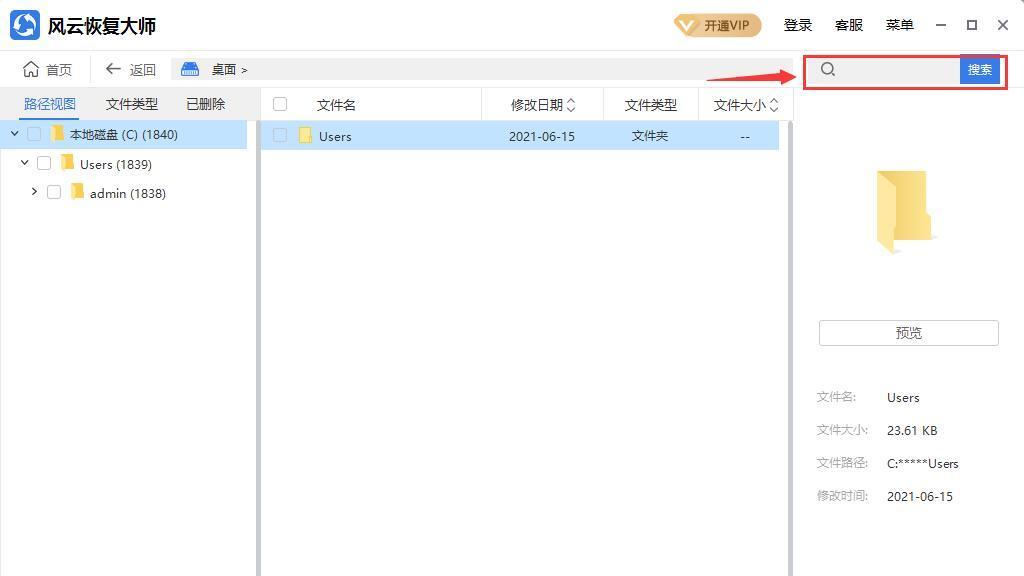Click the folder icon of 本地磁盘 (C) tree node

click(x=57, y=134)
